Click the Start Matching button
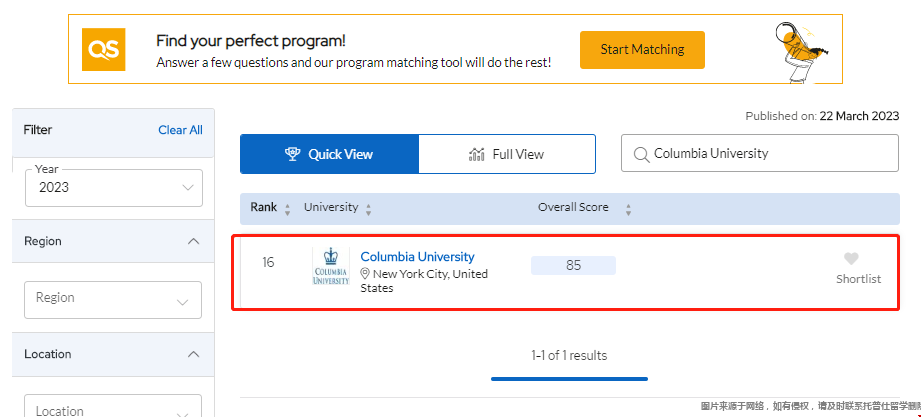921x417 pixels. pyautogui.click(x=642, y=50)
